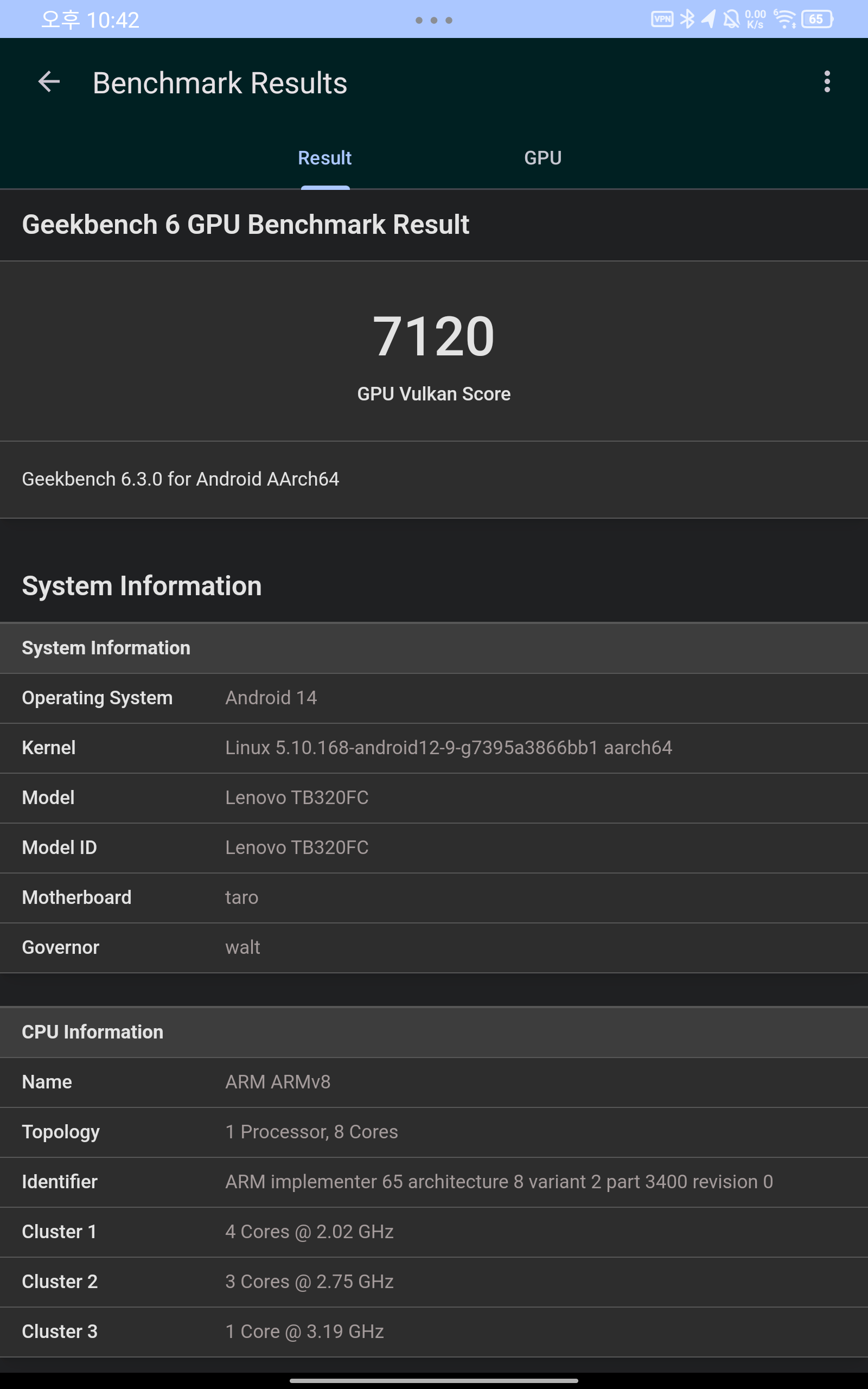Tap the bottom navigation gesture bar
The image size is (868, 1389).
(x=434, y=1380)
